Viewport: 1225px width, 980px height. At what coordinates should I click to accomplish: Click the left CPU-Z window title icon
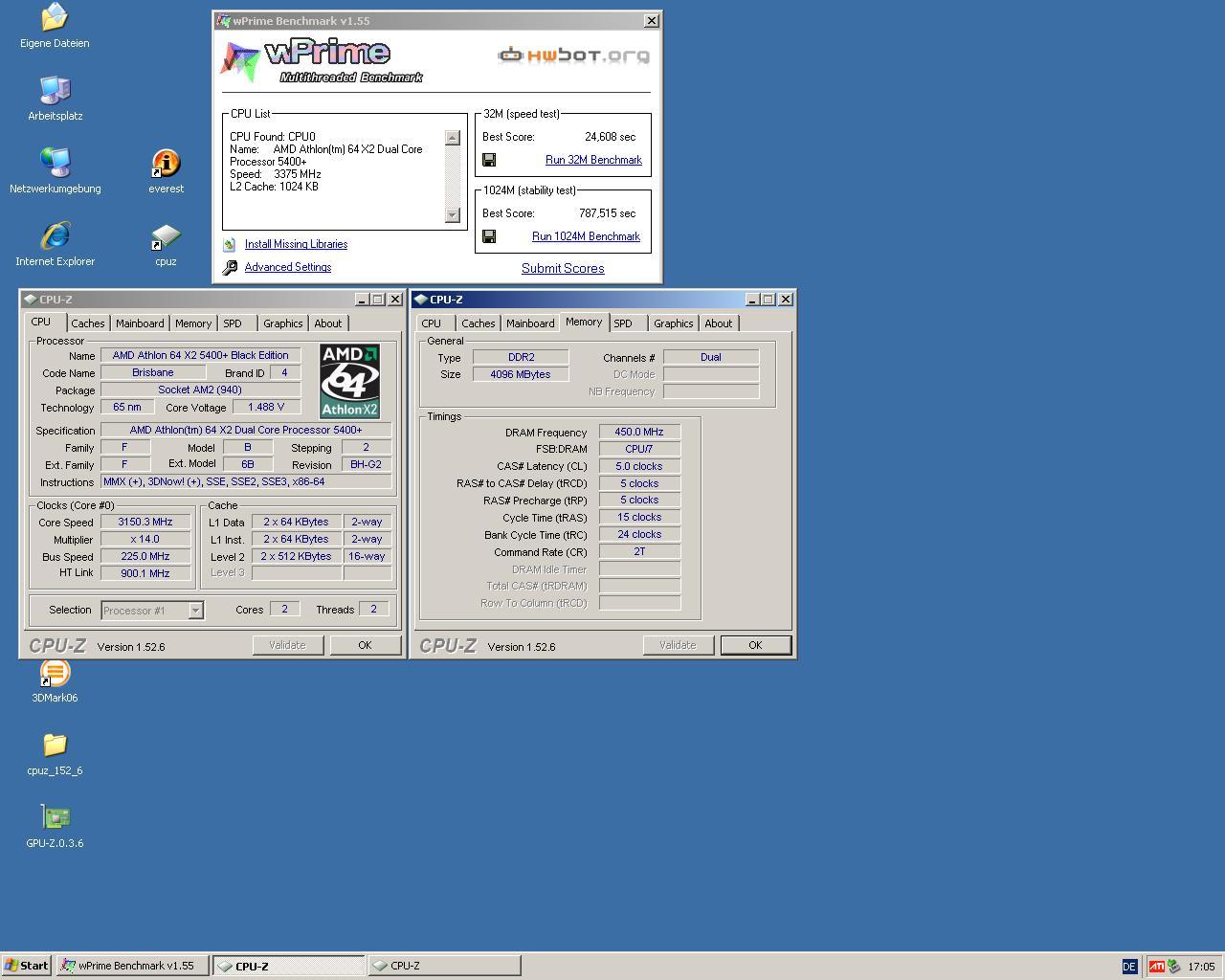coord(30,300)
